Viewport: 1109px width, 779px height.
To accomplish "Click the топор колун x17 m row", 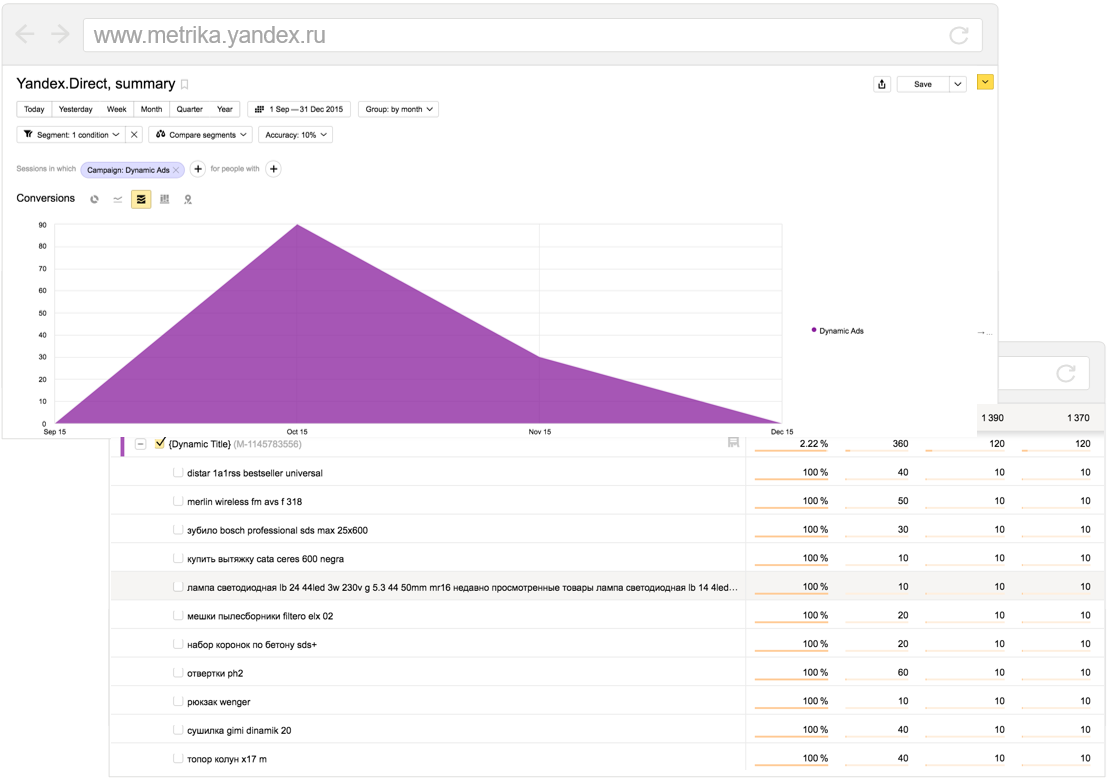I will point(606,758).
